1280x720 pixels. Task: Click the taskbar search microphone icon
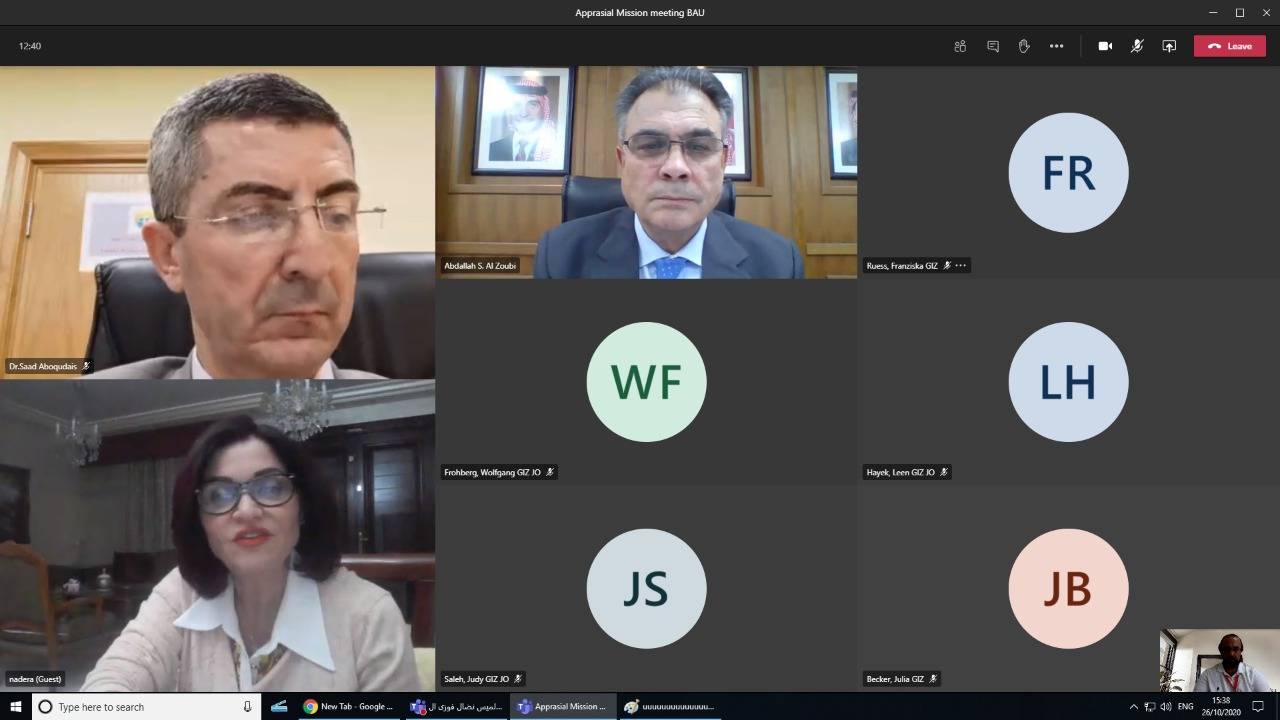pos(247,707)
